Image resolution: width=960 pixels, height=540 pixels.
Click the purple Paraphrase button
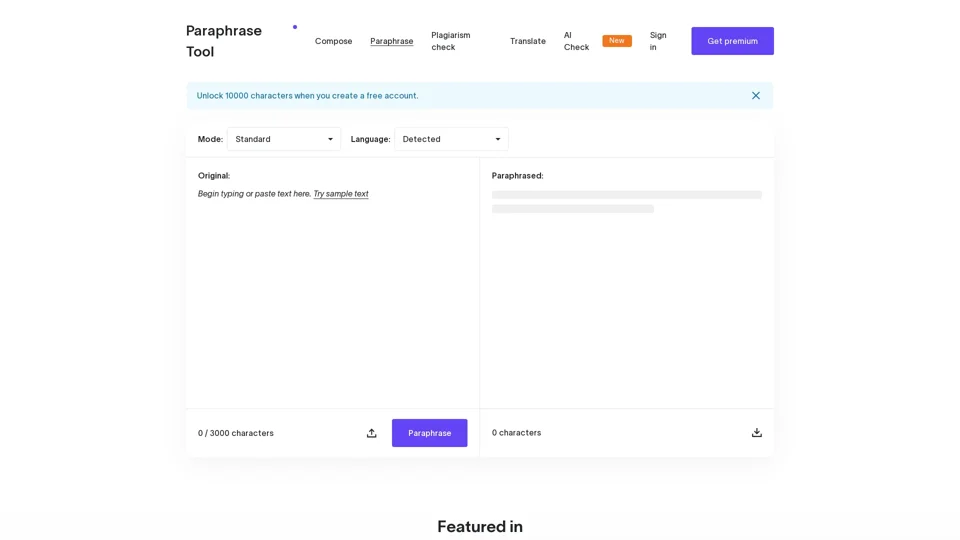429,433
